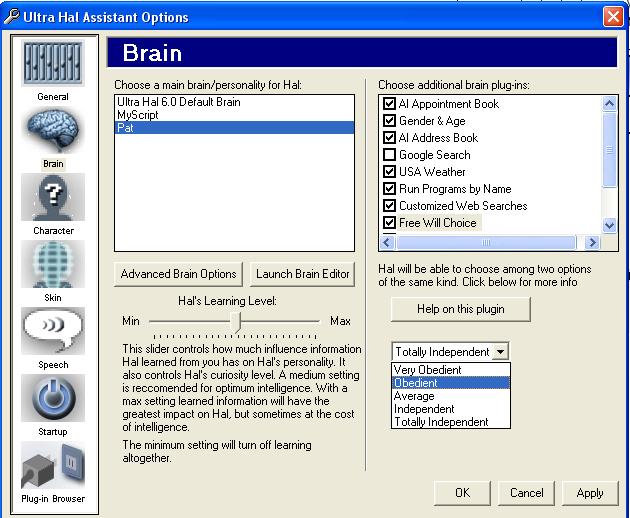Click the plug-ins list scroll down arrow
The image size is (630, 518).
[x=610, y=225]
